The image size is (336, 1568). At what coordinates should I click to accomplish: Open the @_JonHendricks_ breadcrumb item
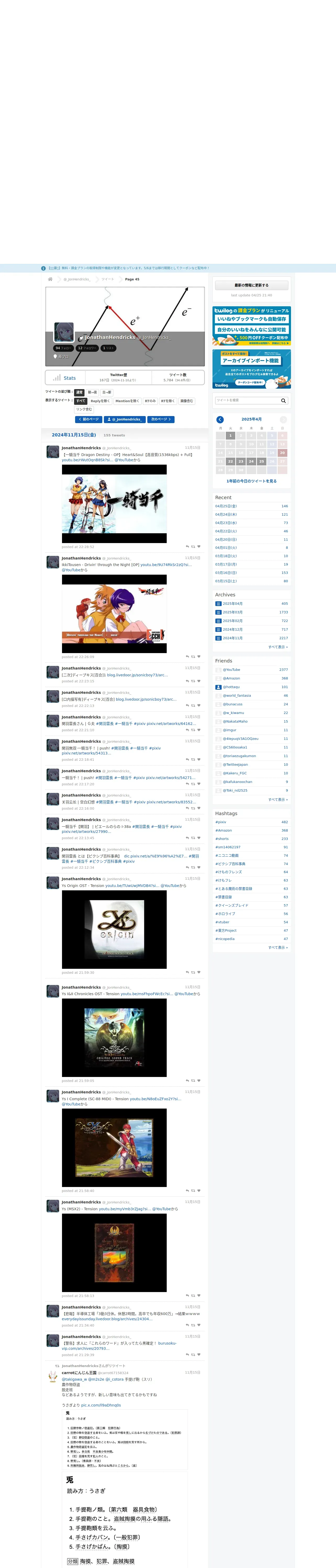[77, 279]
